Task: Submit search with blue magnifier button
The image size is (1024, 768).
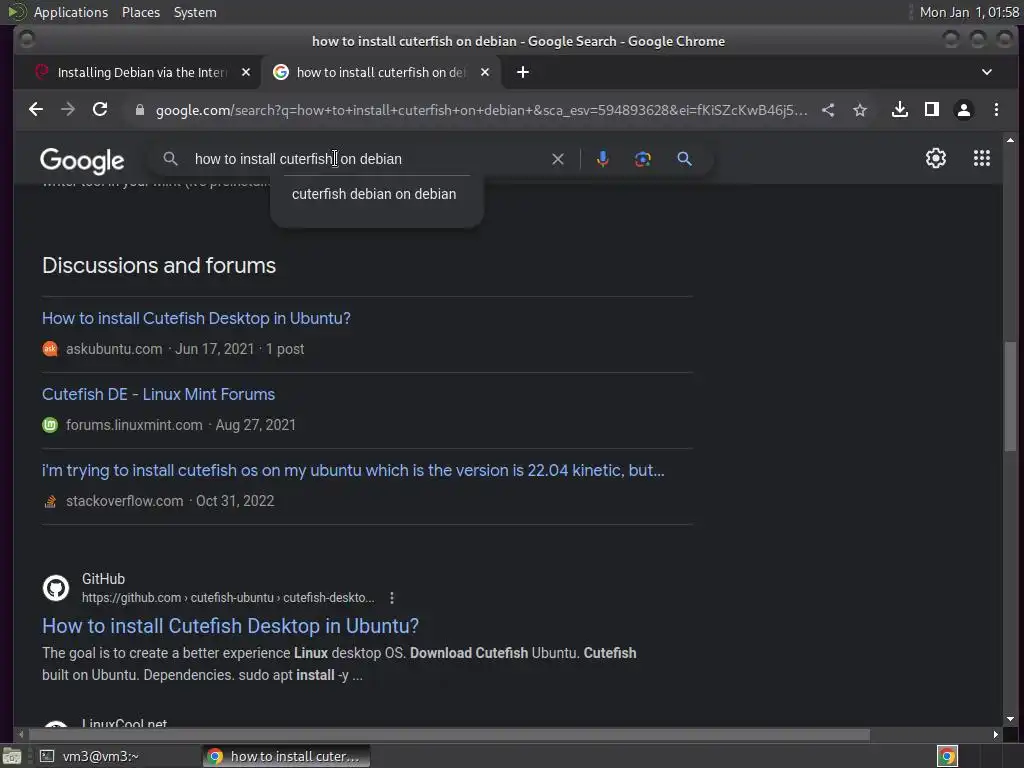Action: (684, 159)
